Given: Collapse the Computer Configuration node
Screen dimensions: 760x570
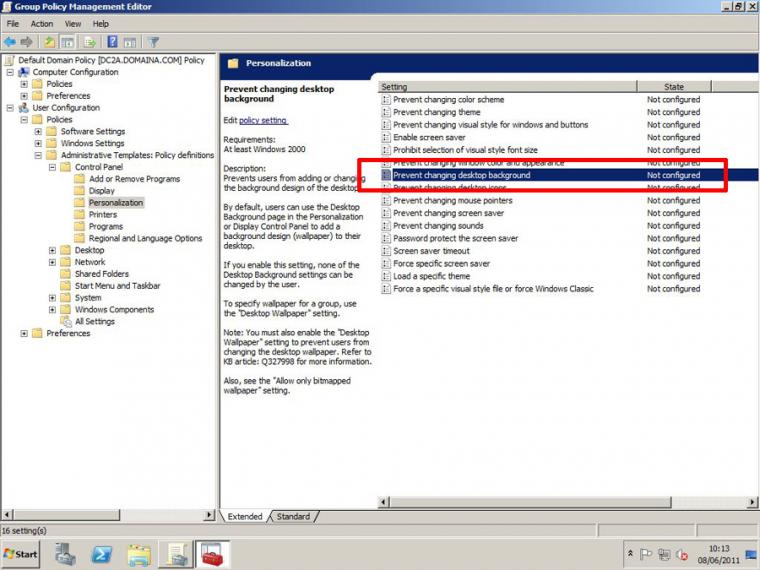Looking at the screenshot, I should (10, 72).
